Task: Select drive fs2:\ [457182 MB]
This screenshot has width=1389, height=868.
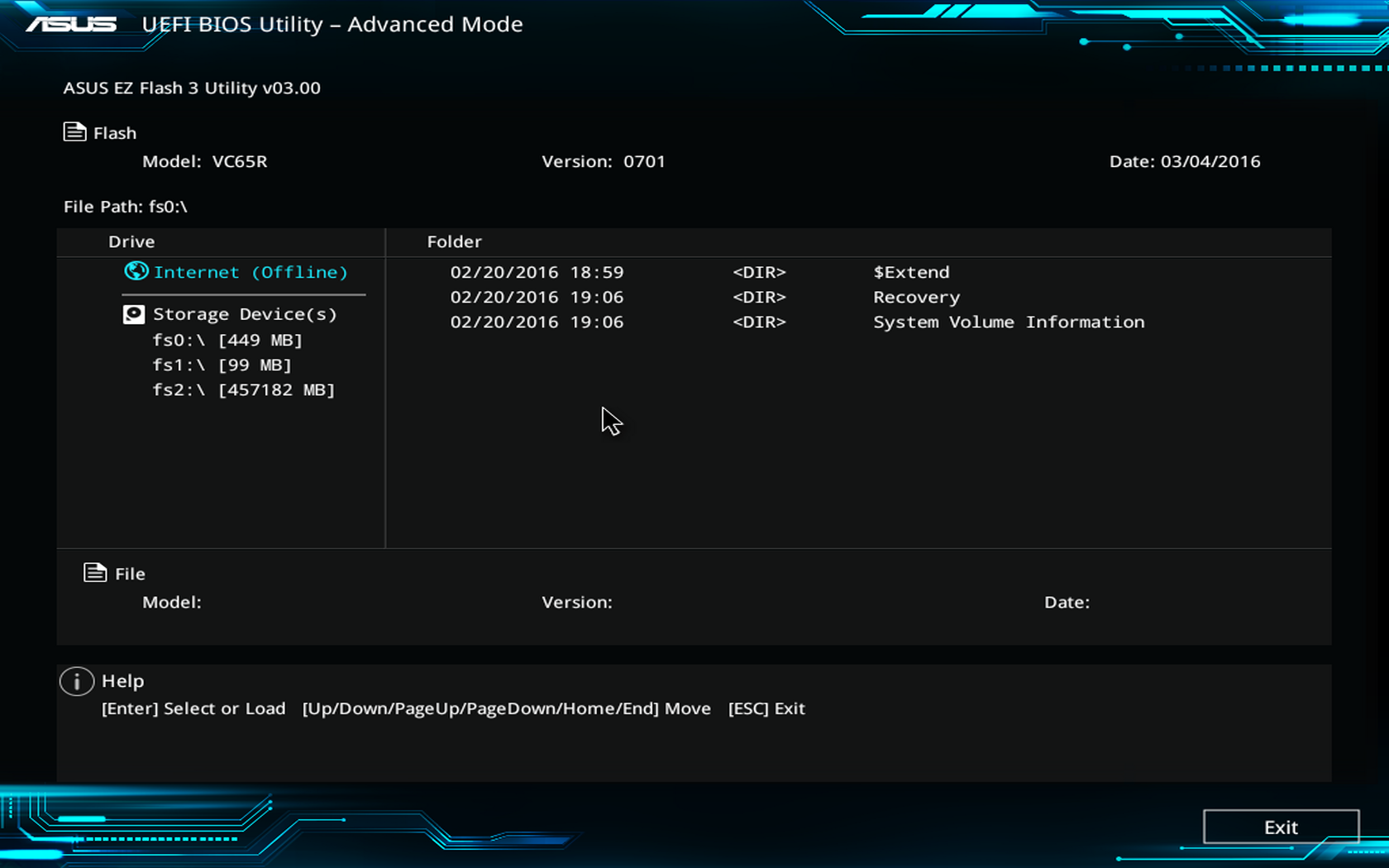Action: (x=244, y=389)
